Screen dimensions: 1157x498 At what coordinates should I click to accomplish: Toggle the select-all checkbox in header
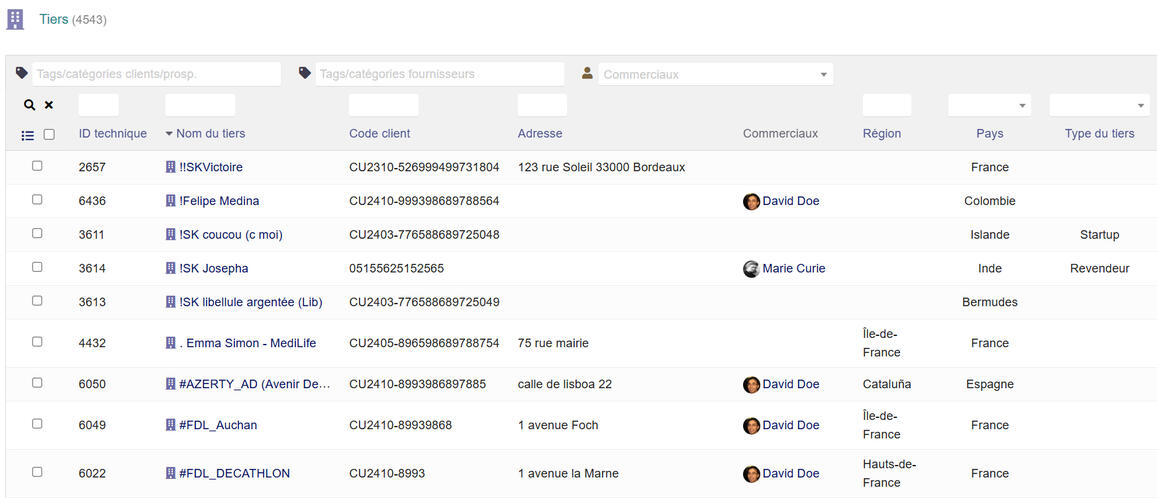[49, 134]
